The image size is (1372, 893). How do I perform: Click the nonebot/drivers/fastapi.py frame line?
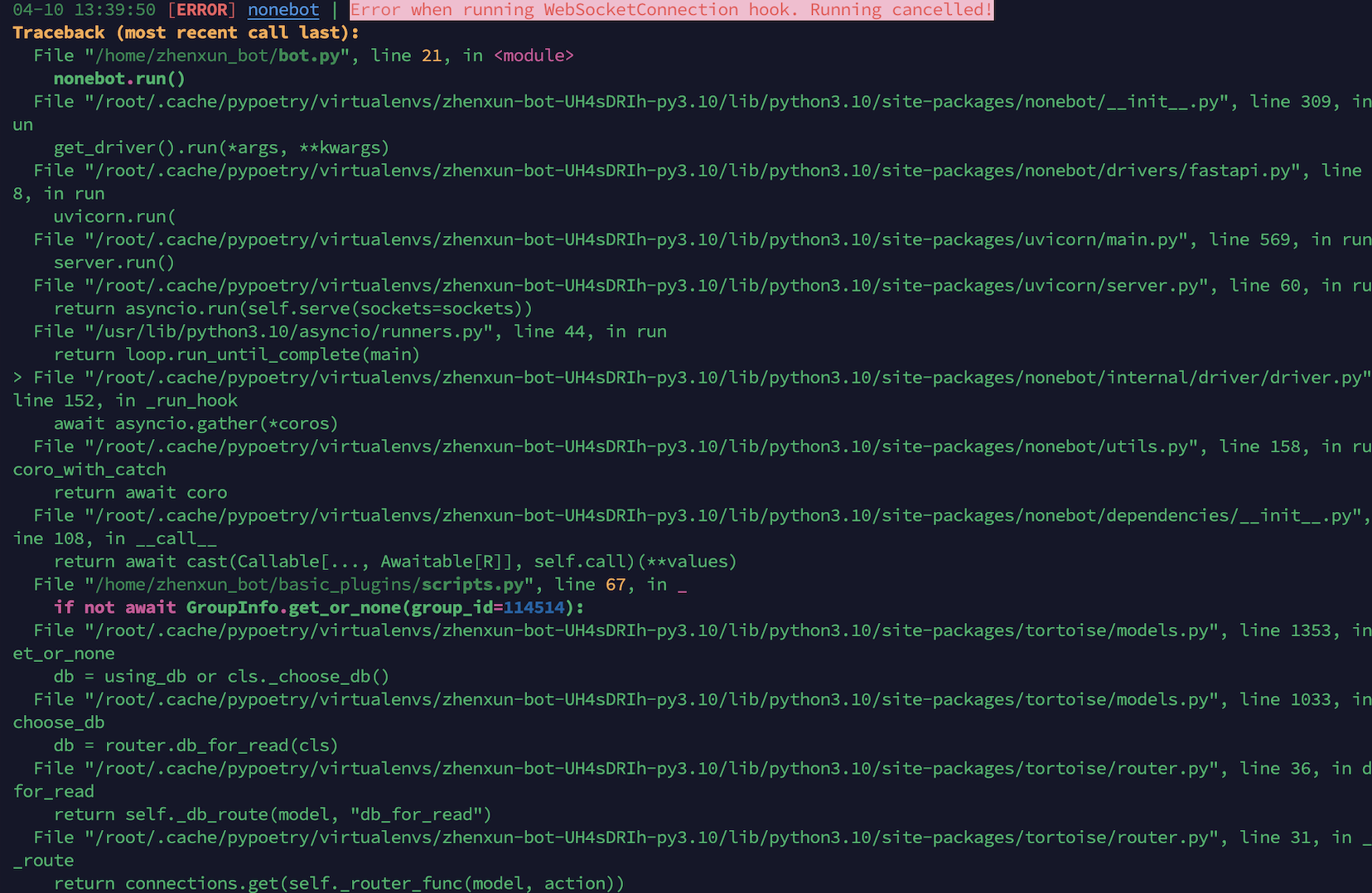(698, 171)
